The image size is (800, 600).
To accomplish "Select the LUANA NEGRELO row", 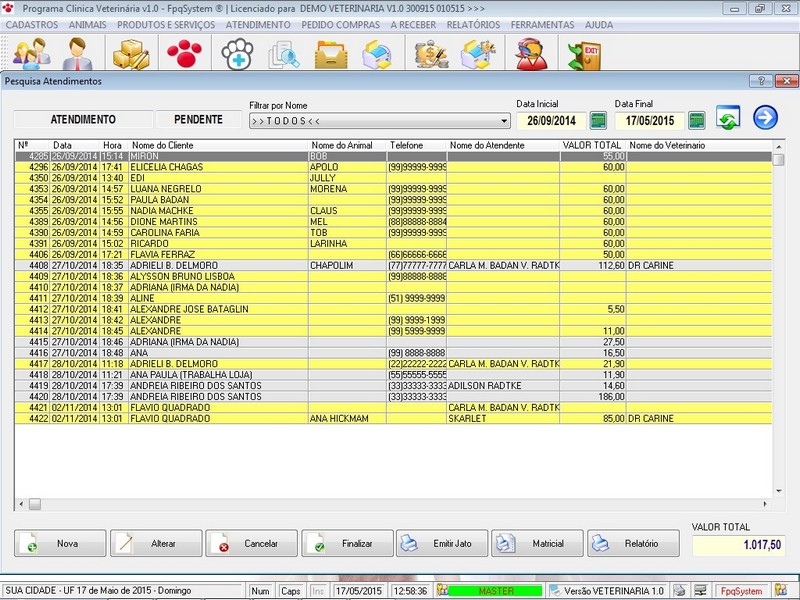I will 393,189.
